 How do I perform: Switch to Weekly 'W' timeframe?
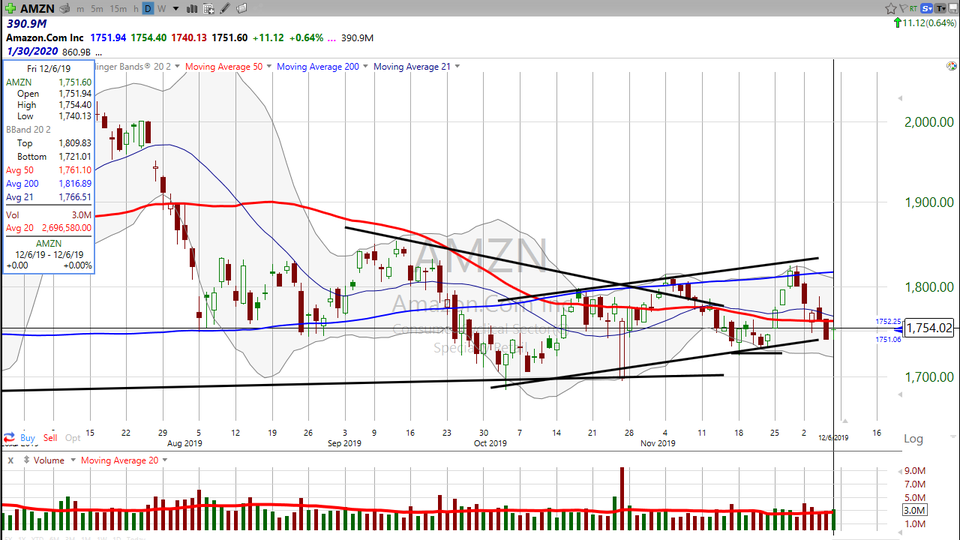pos(162,9)
